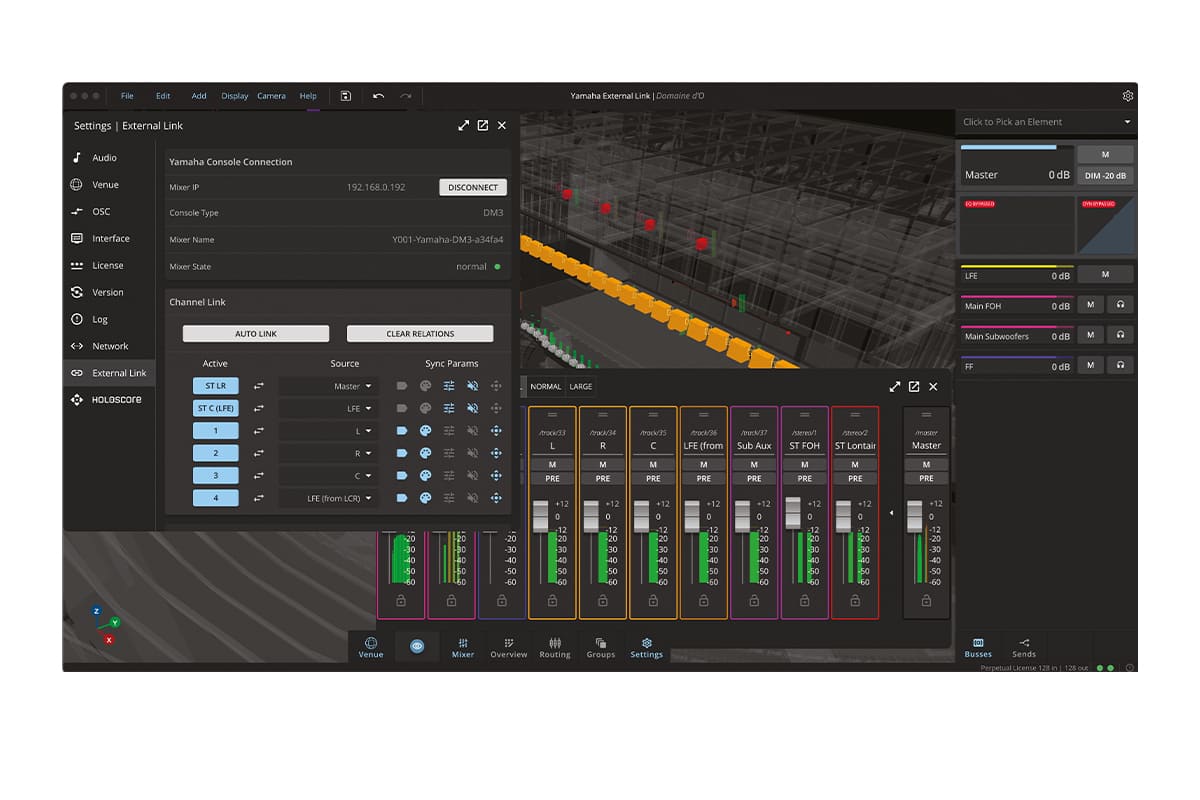
Task: Open the Venue settings globe icon
Action: coord(77,185)
